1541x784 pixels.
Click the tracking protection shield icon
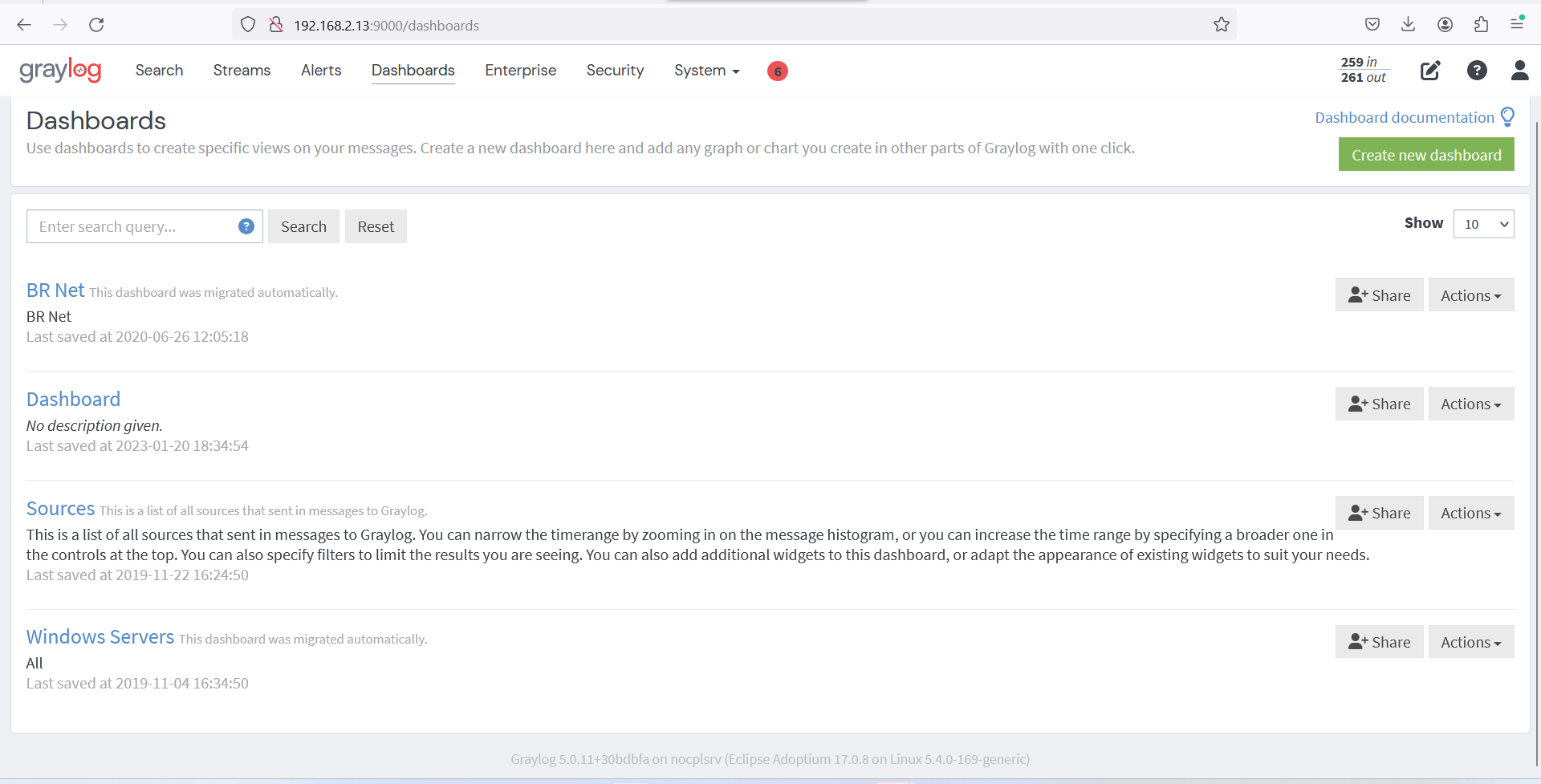(x=247, y=24)
